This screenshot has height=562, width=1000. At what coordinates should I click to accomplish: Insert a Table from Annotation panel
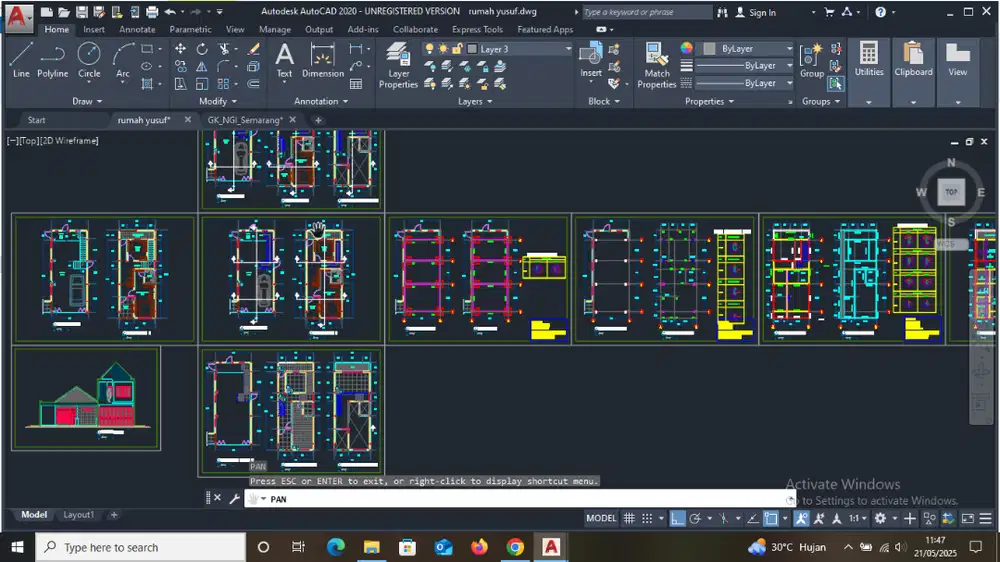click(x=356, y=84)
